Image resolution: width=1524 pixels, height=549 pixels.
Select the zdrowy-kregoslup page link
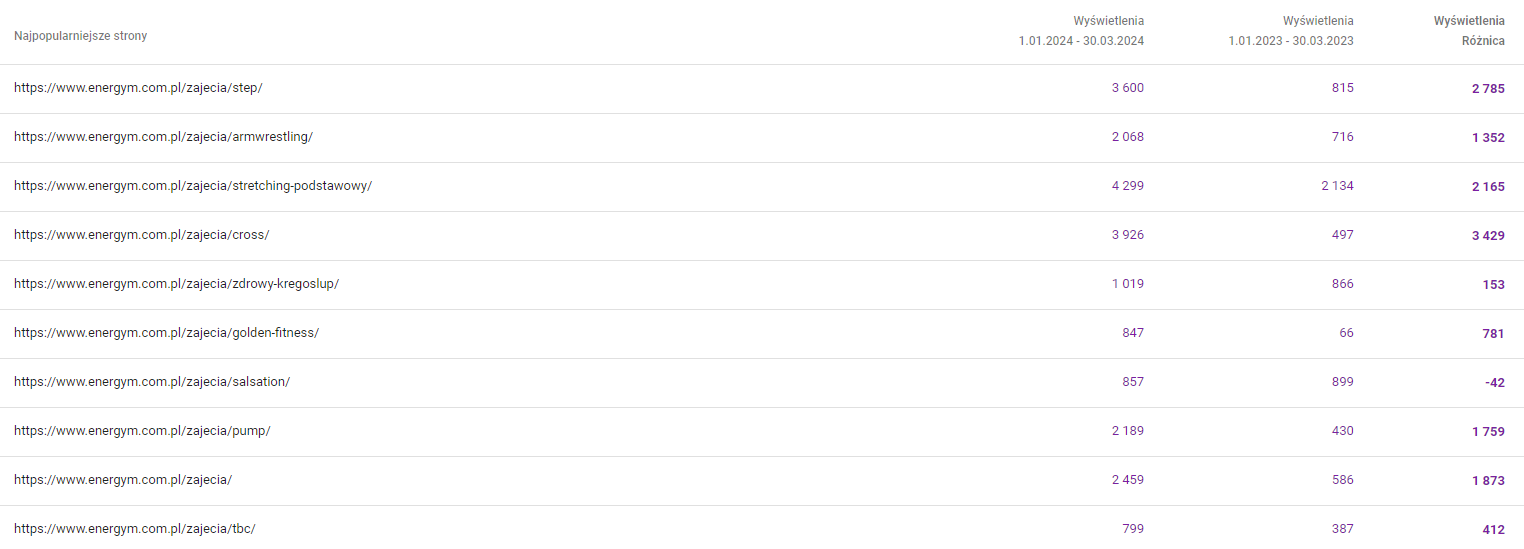(x=176, y=284)
